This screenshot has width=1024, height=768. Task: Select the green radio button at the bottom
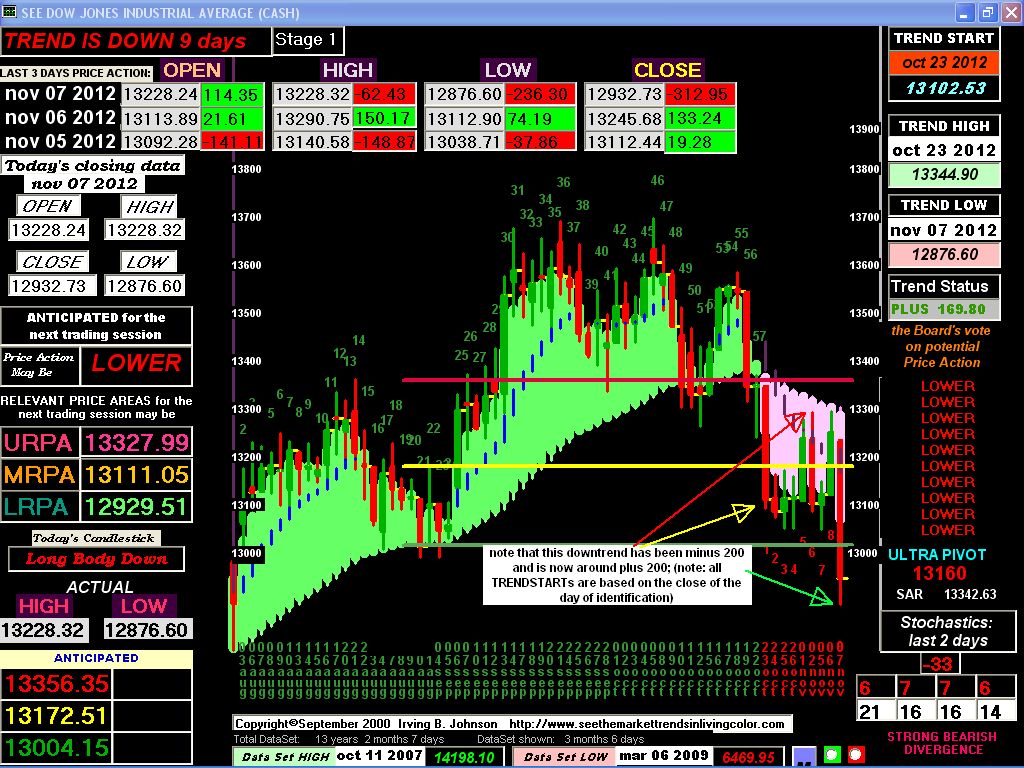pyautogui.click(x=831, y=755)
